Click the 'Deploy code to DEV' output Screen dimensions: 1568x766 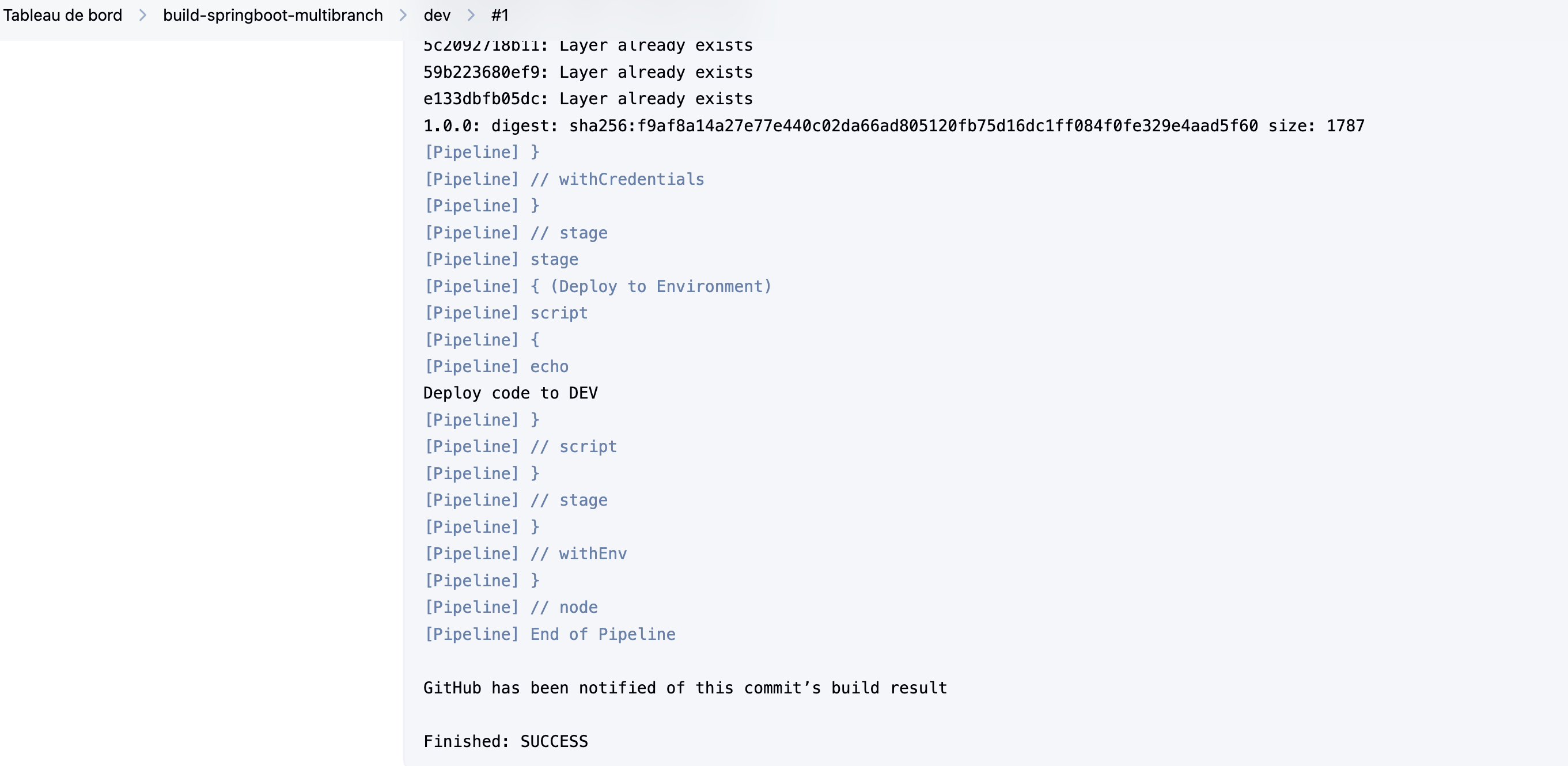[x=510, y=393]
